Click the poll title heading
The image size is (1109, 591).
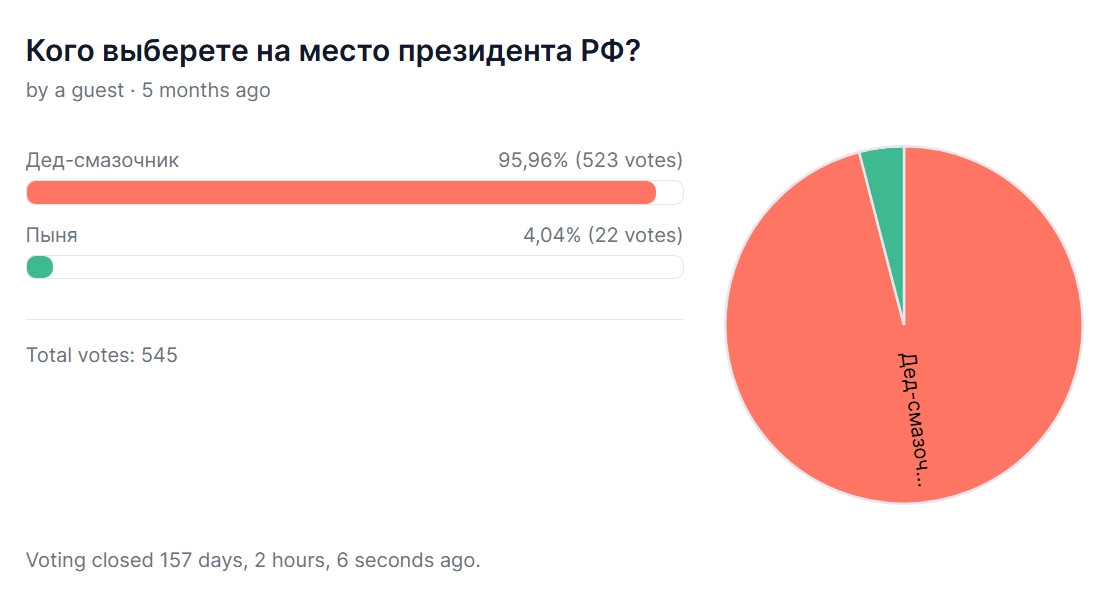pos(332,51)
